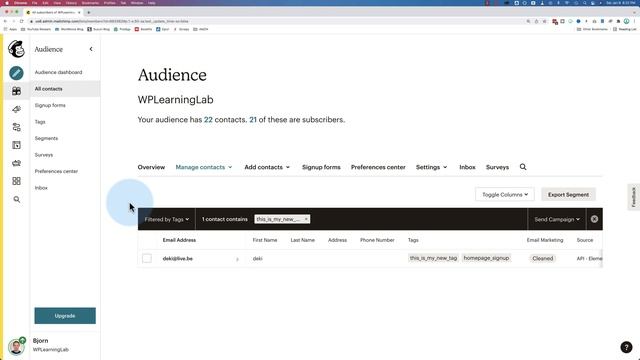Close the All subscribers browser tab

pos(79,12)
